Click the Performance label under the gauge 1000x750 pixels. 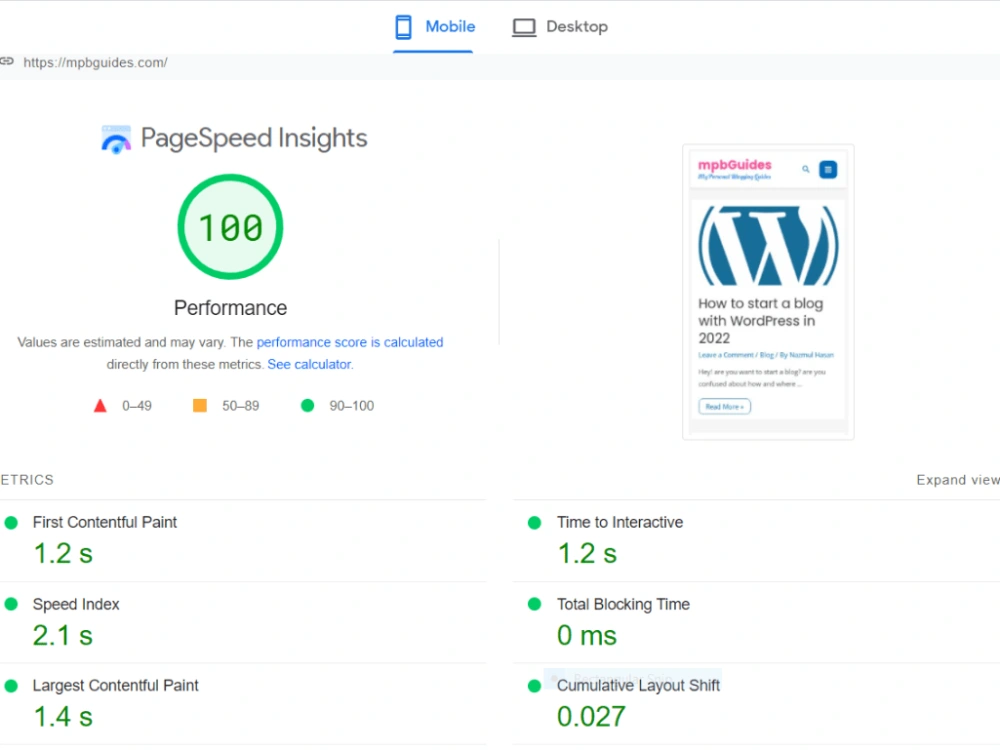[x=230, y=308]
